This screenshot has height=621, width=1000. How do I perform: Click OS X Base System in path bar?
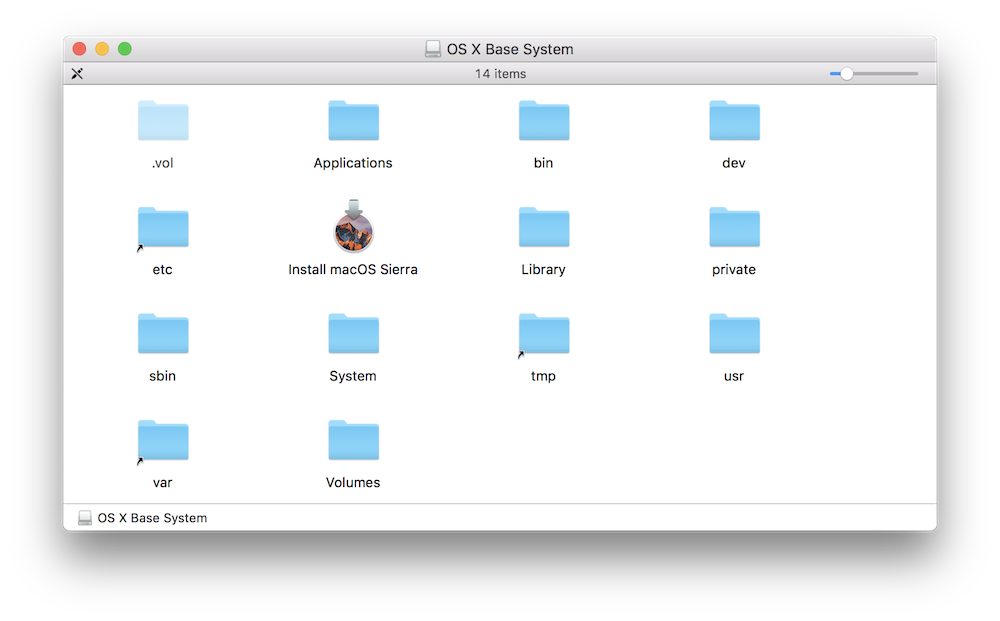(152, 518)
